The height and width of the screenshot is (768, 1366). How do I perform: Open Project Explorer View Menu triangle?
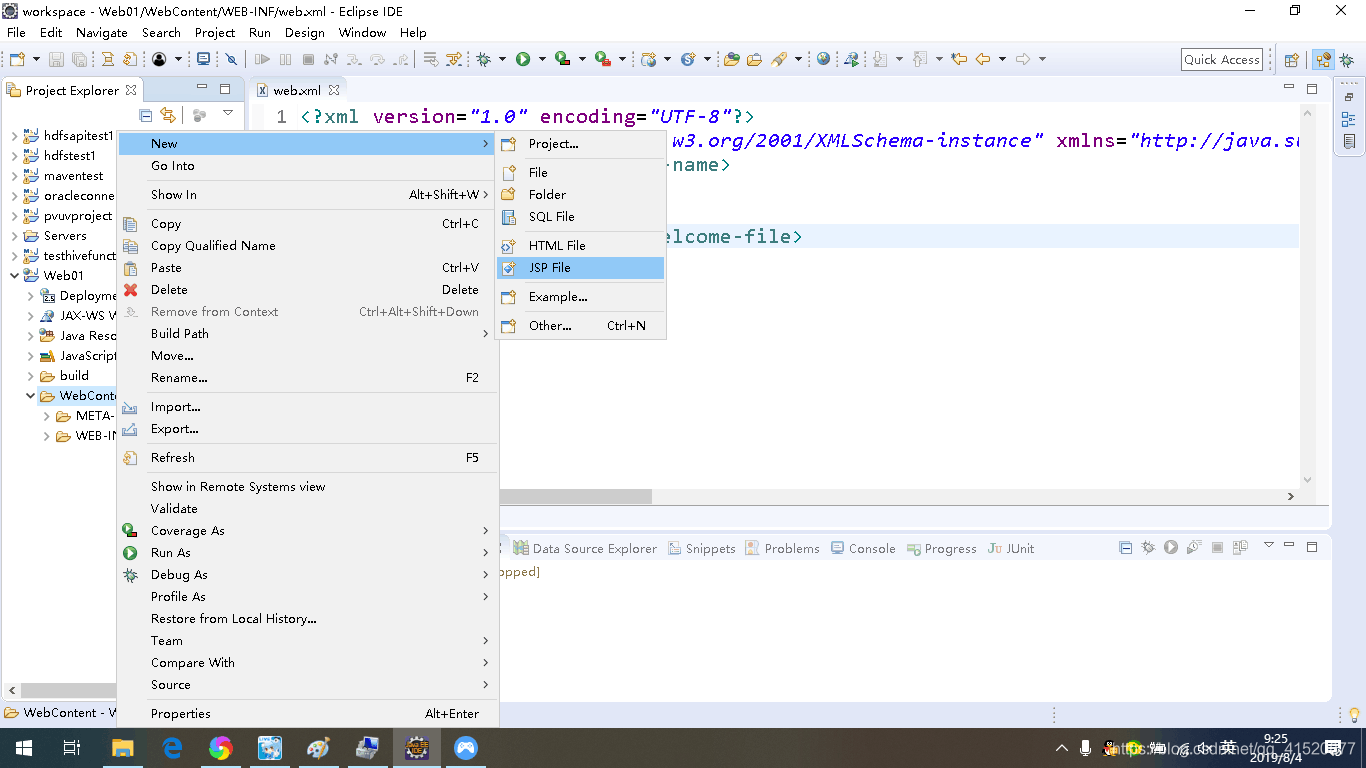click(x=228, y=115)
